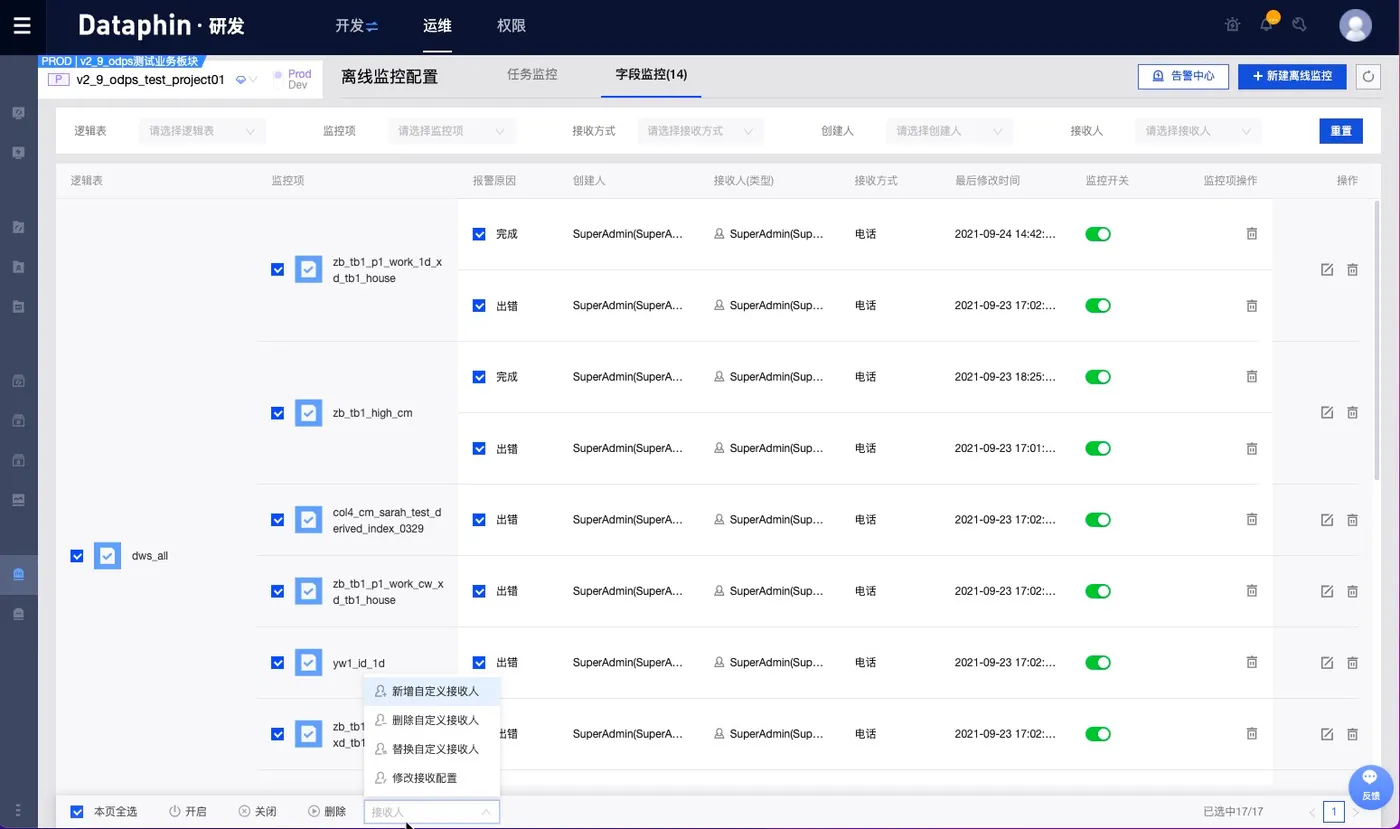The height and width of the screenshot is (829, 1400).
Task: Click the 新建离线监控 button
Action: point(1292,76)
